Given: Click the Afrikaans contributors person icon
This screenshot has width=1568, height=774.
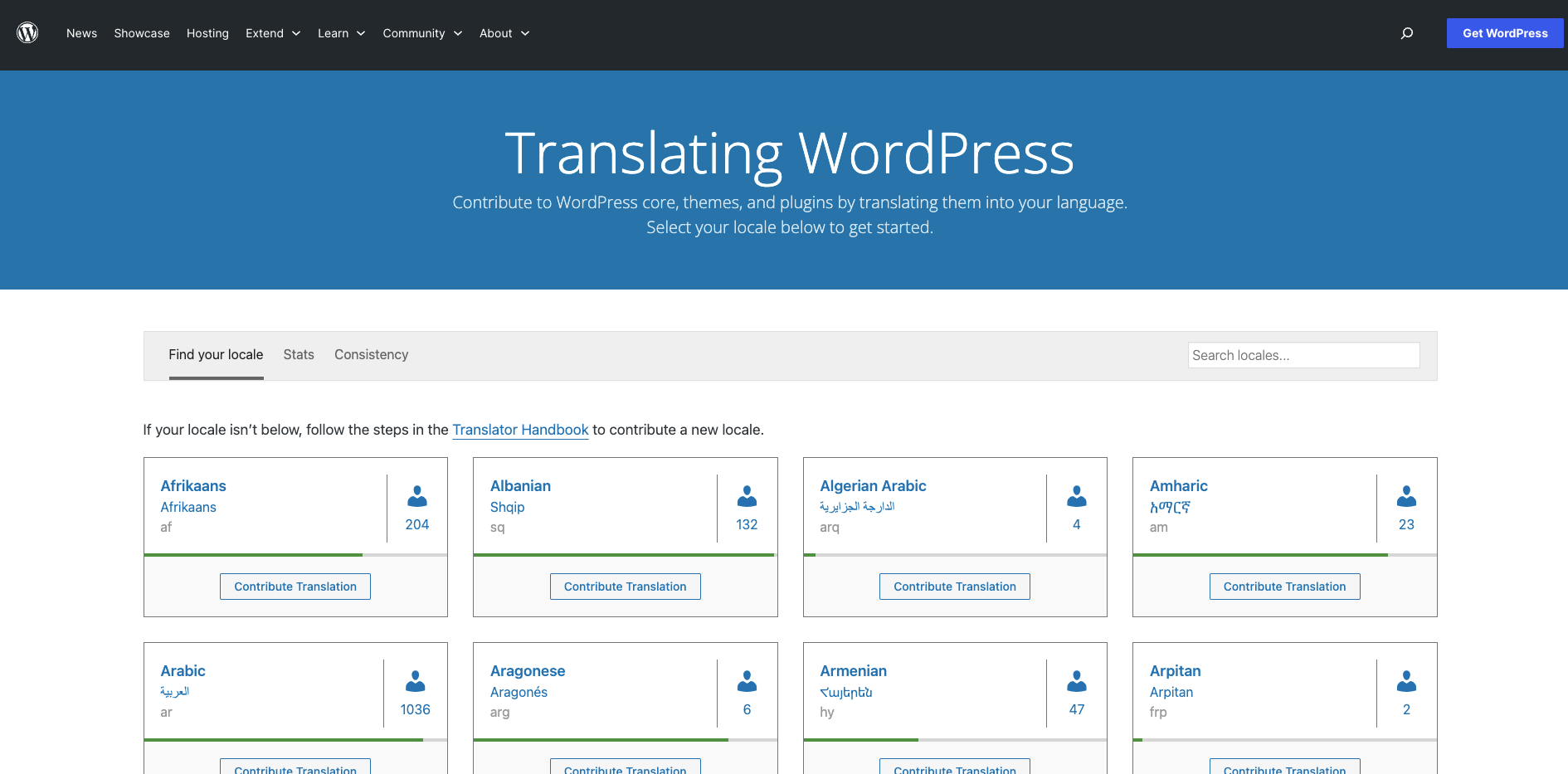Looking at the screenshot, I should [x=417, y=496].
